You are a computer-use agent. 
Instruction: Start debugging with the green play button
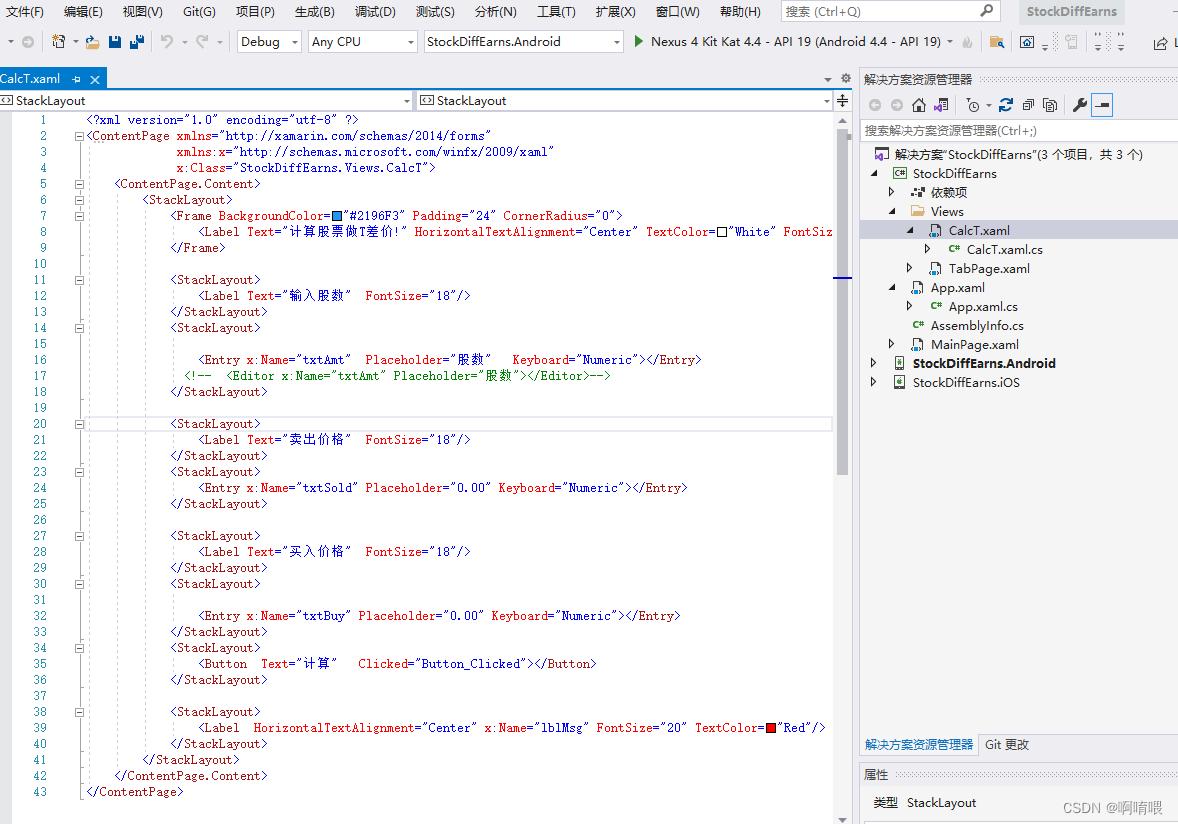(x=639, y=42)
